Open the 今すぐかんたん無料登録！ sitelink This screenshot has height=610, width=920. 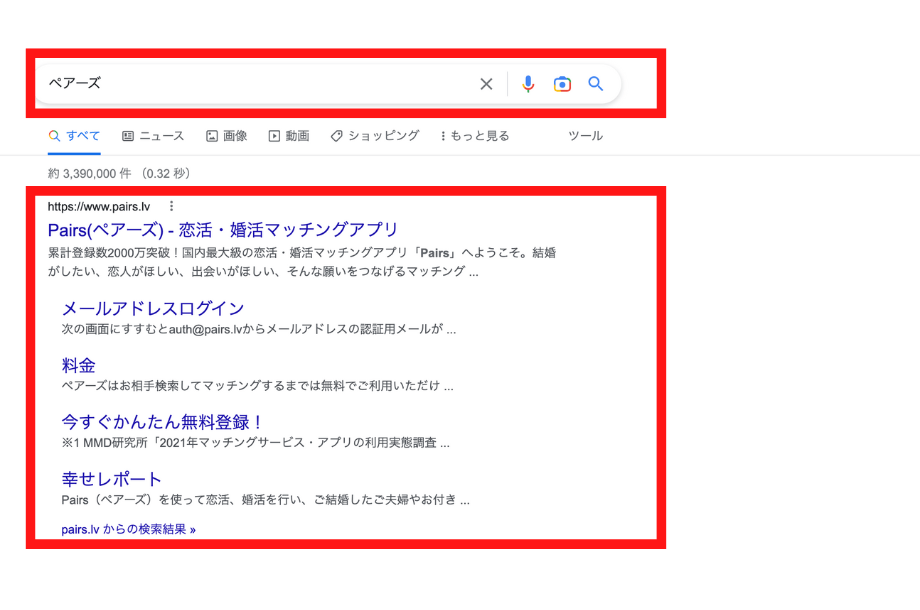162,422
